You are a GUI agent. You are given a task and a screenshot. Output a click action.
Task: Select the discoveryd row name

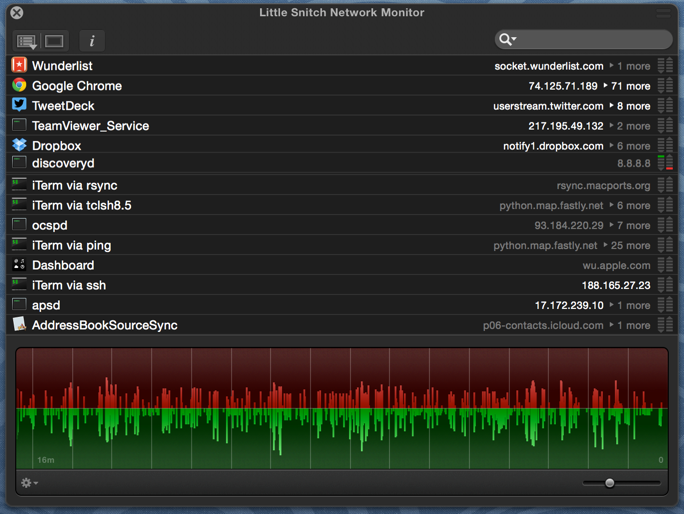(x=63, y=163)
